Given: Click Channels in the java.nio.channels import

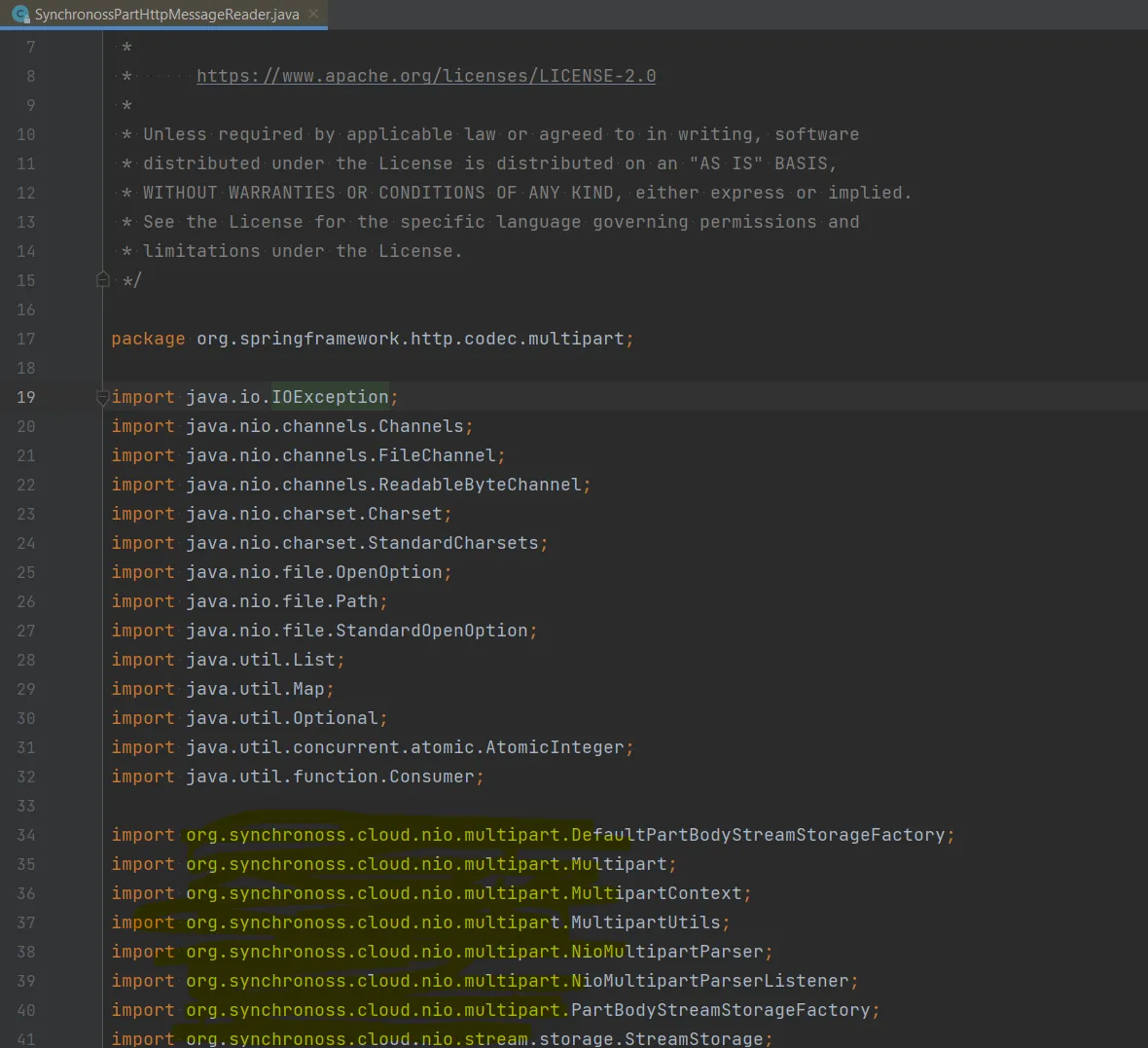Looking at the screenshot, I should 421,426.
